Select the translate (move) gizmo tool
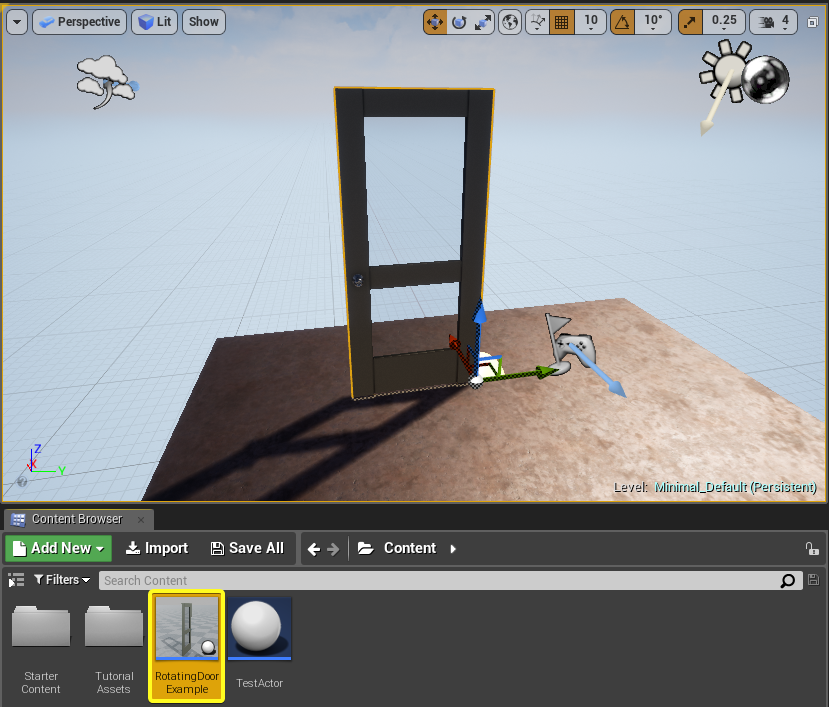 pyautogui.click(x=435, y=21)
